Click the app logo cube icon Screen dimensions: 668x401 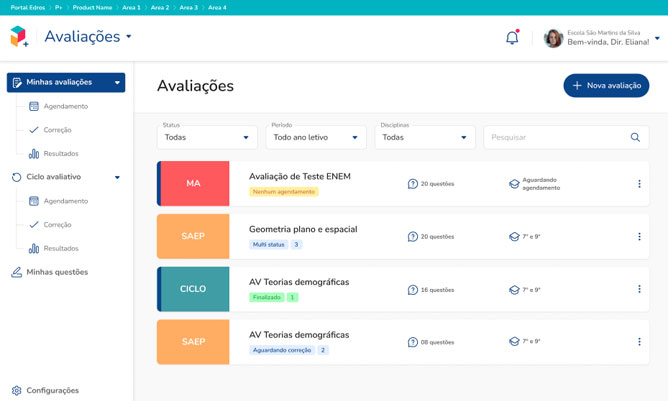[x=19, y=36]
